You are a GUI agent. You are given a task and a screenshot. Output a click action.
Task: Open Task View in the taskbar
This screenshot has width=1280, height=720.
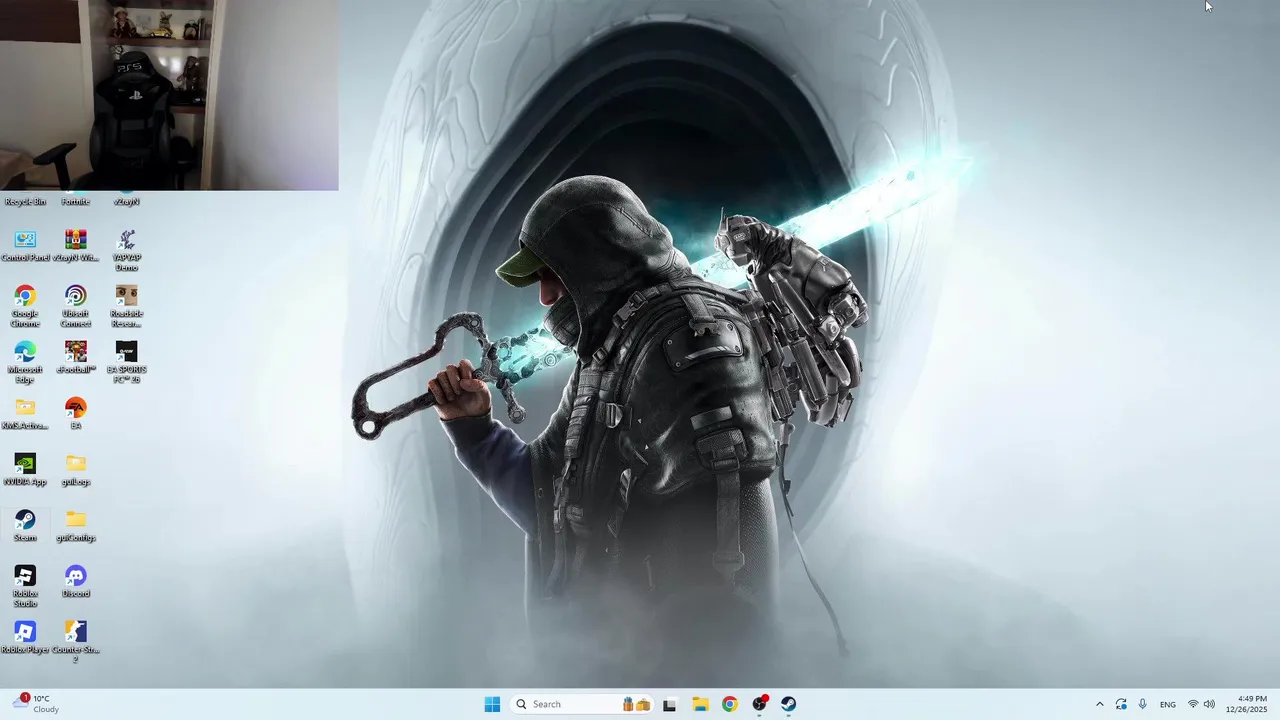point(669,704)
